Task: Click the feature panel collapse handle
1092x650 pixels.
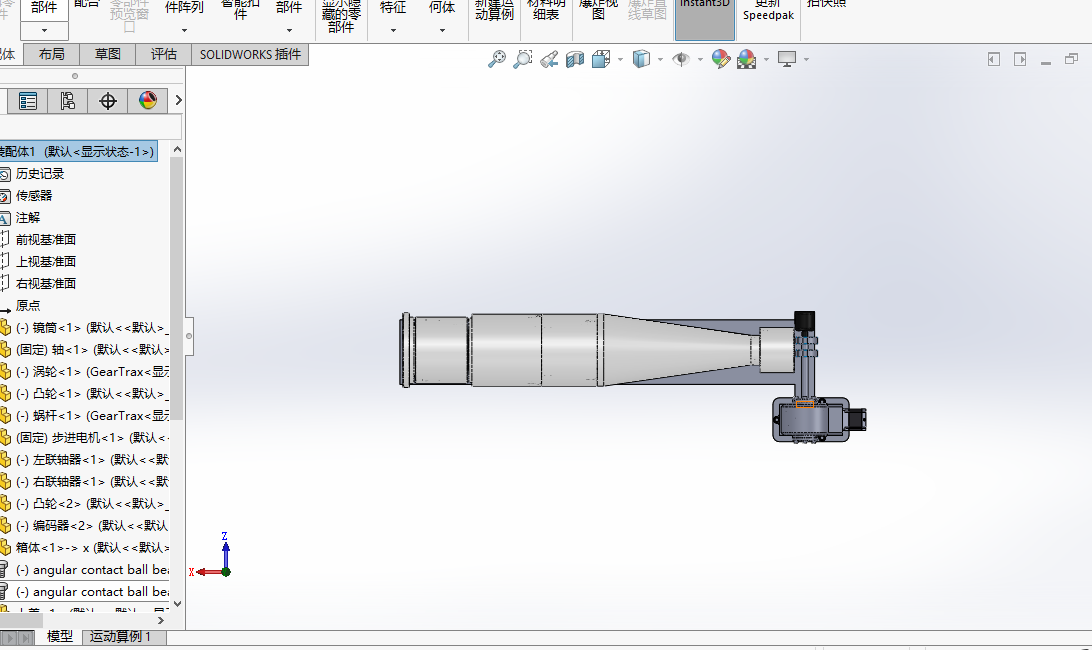Action: (189, 336)
